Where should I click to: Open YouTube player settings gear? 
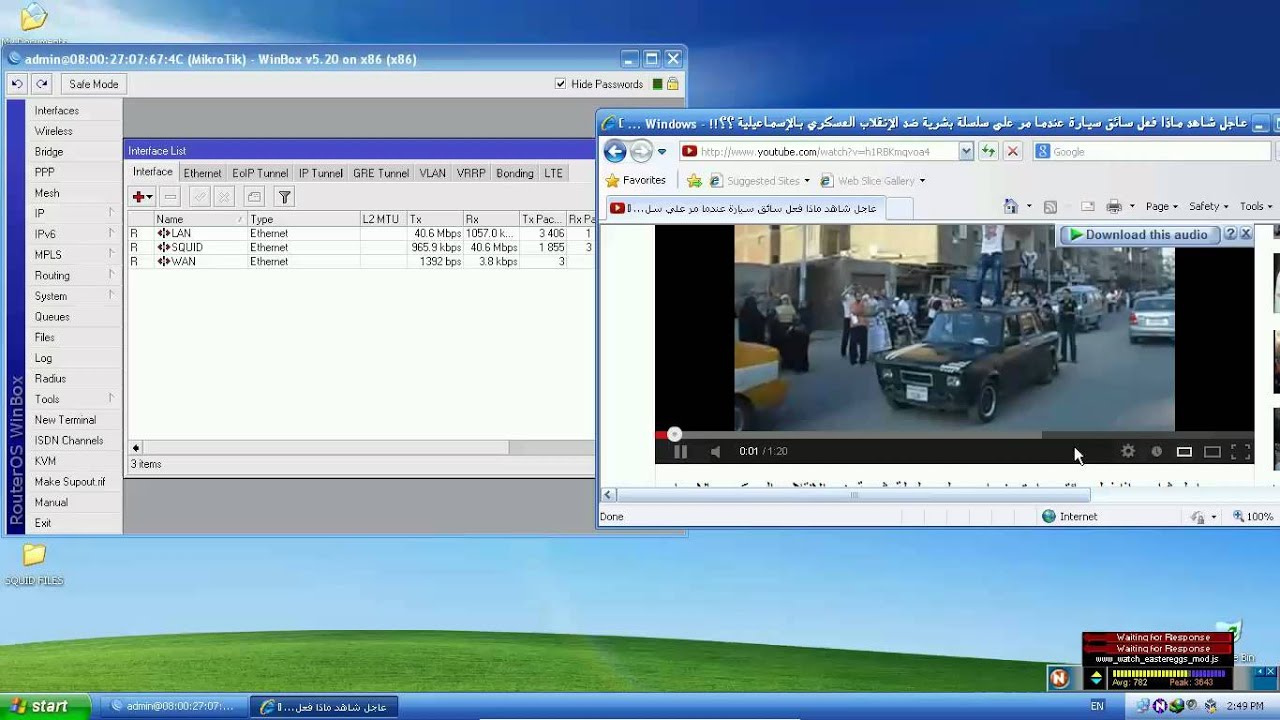pyautogui.click(x=1128, y=451)
